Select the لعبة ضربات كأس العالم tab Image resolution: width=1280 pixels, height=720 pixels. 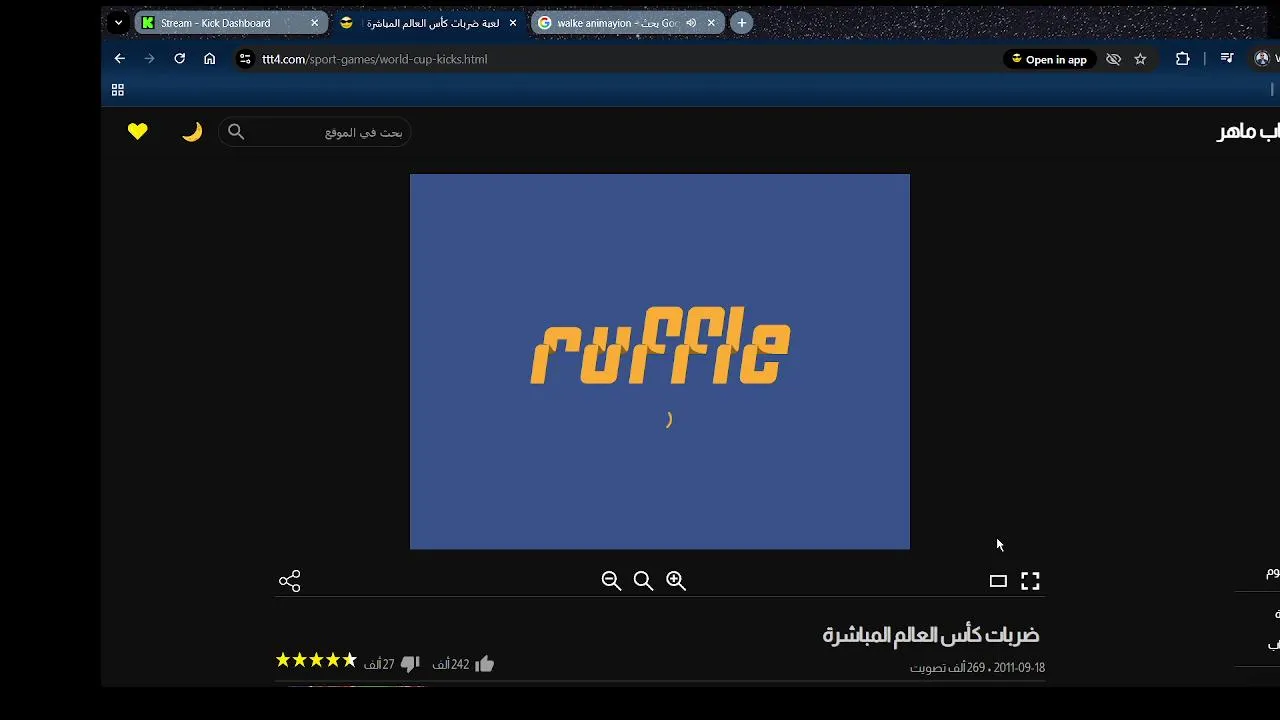pos(432,22)
